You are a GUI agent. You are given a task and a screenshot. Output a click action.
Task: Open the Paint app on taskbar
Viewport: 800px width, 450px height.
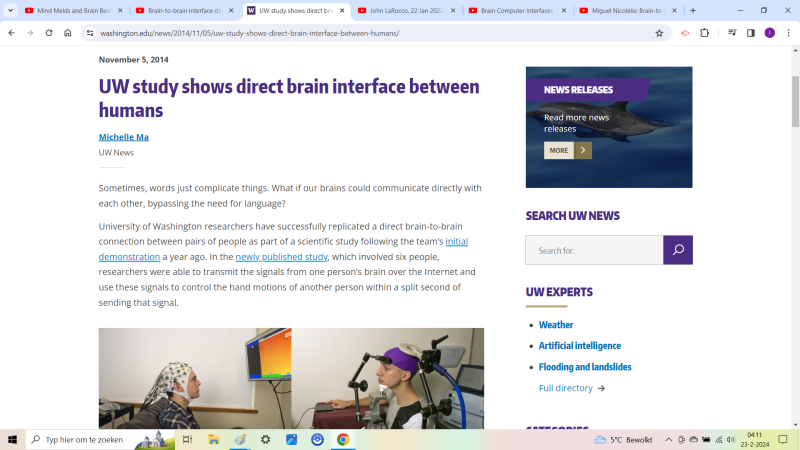coord(239,439)
